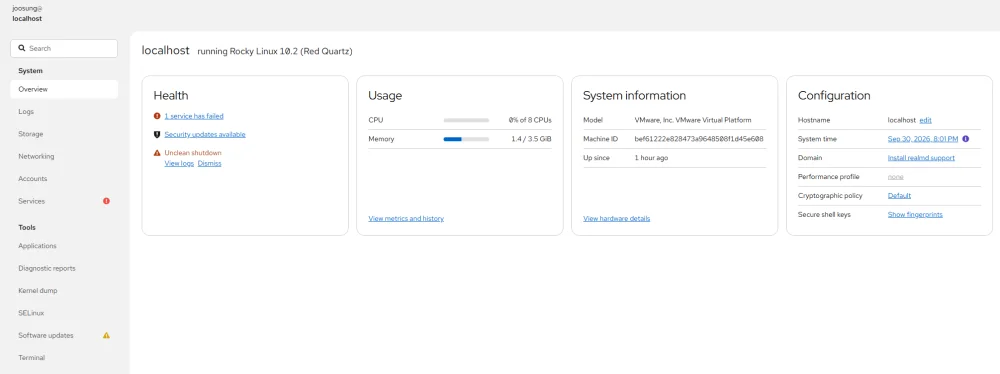The width and height of the screenshot is (1000, 374).
Task: Click edit next to the hostname
Action: coord(925,120)
